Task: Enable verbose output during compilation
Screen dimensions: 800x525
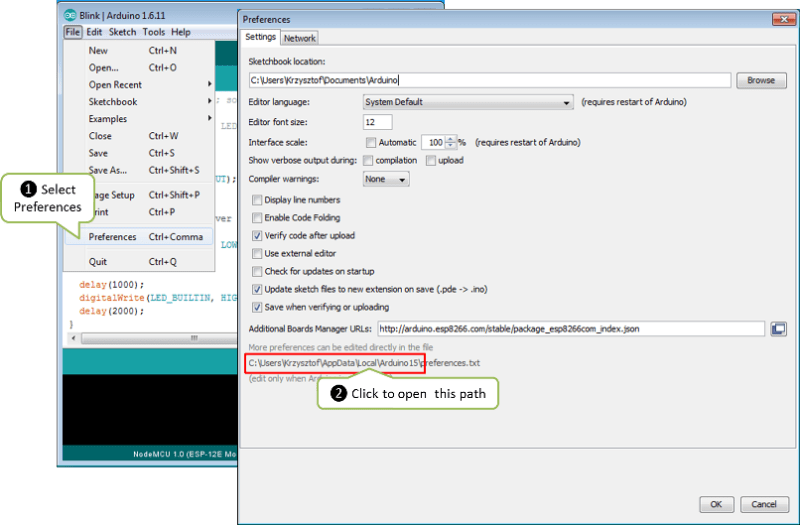Action: [368, 161]
